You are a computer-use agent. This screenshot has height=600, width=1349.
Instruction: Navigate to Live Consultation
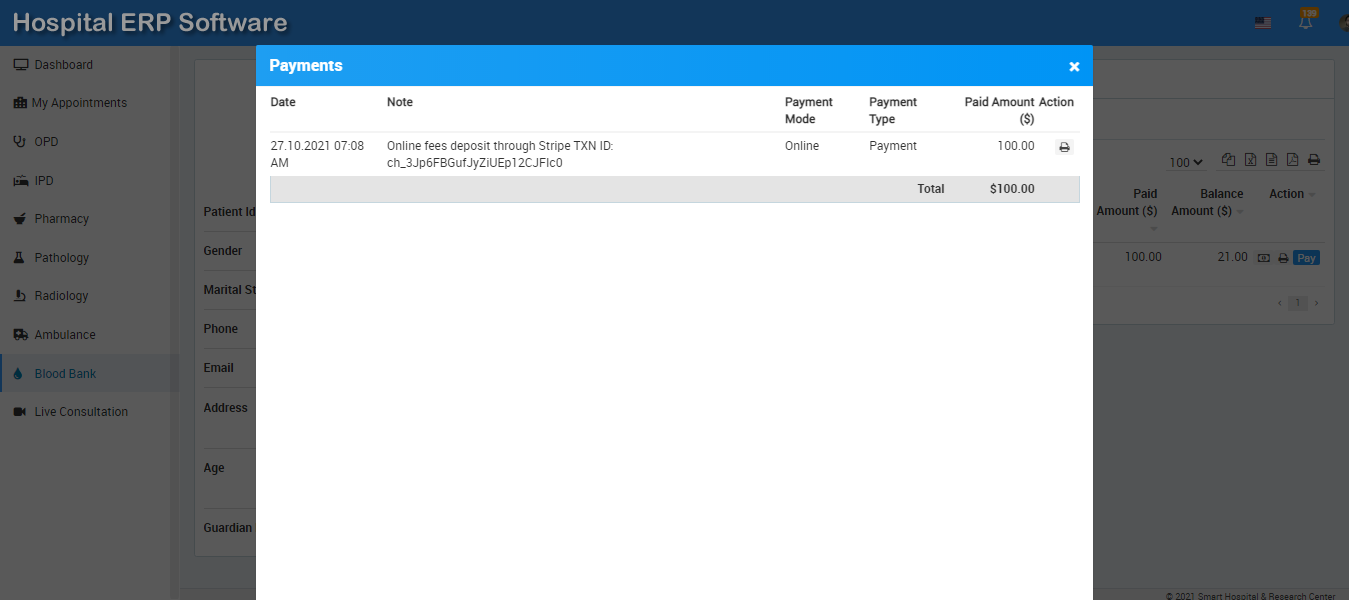pyautogui.click(x=81, y=412)
